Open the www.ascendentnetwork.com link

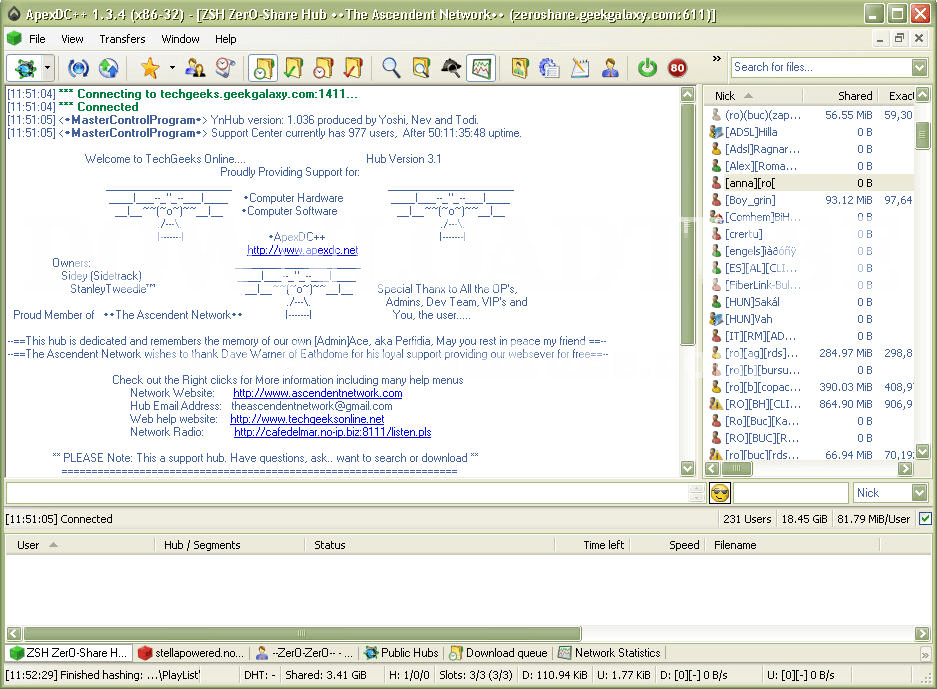(317, 393)
